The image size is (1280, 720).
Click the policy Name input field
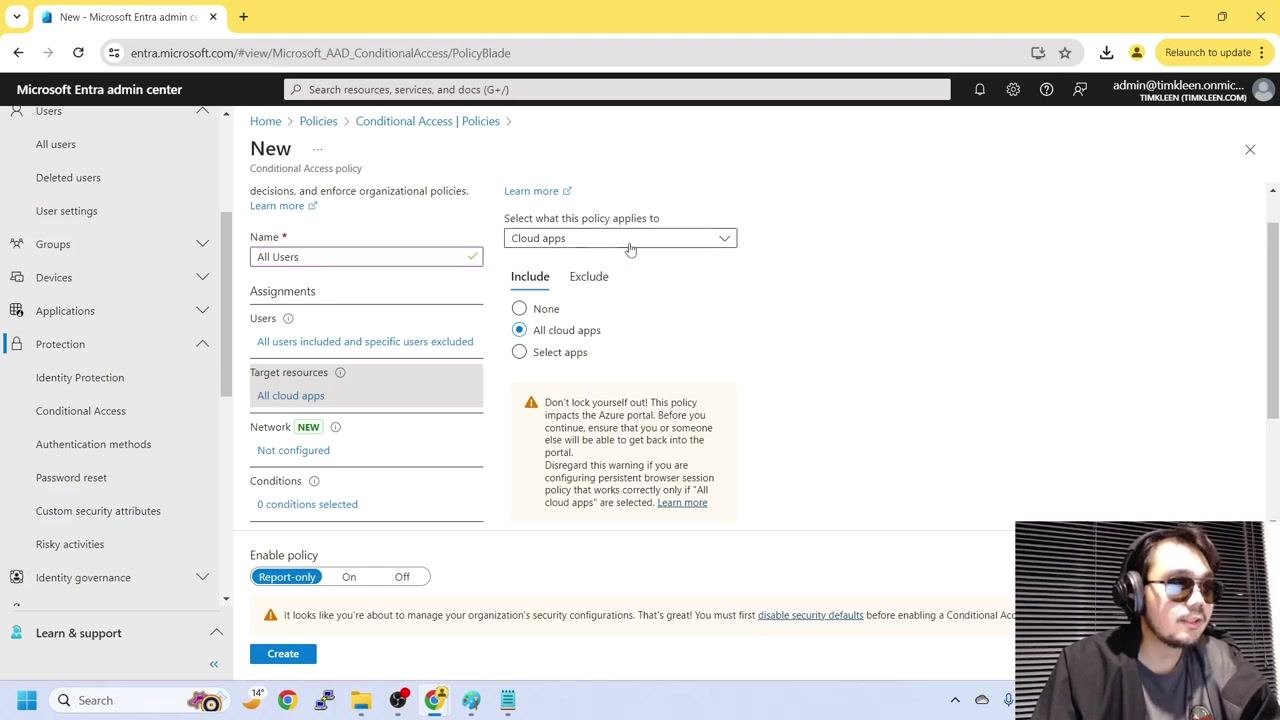366,257
